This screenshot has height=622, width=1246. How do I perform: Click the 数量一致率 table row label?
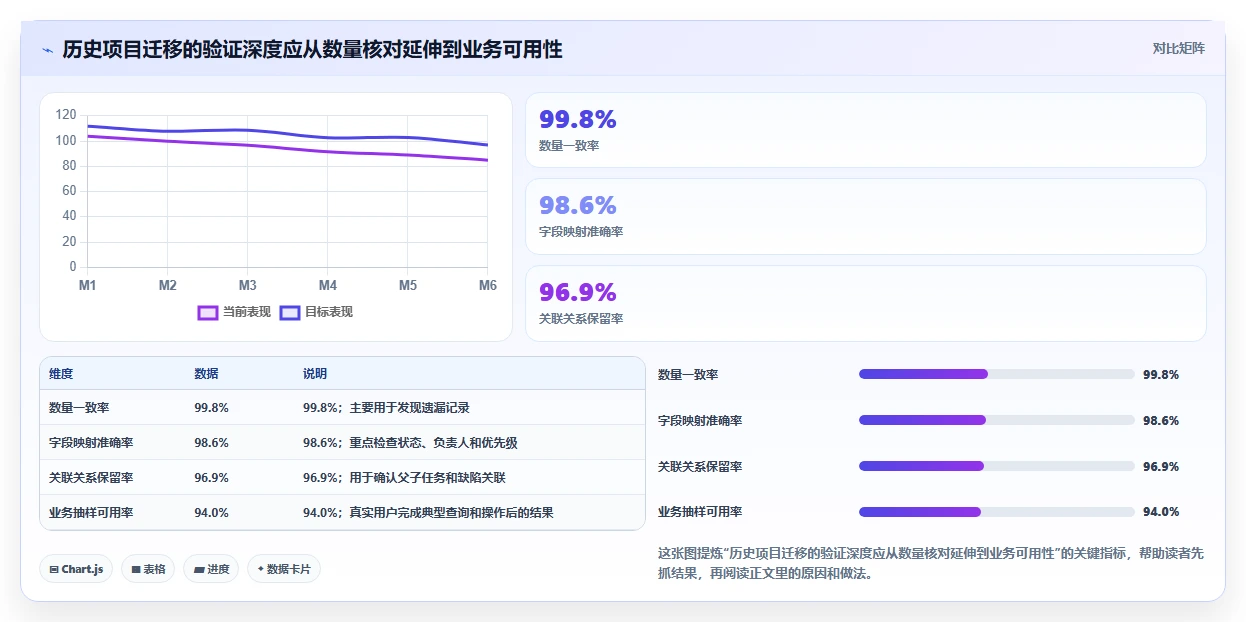pyautogui.click(x=79, y=407)
